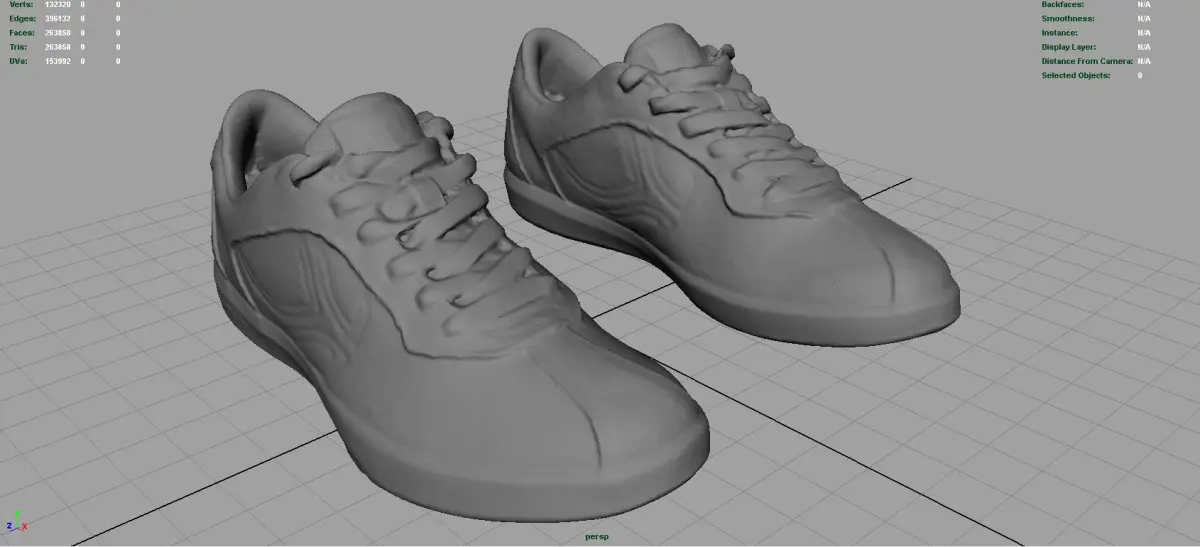This screenshot has height=547, width=1200.
Task: Click the "Faces:" HUD label
Action: tap(22, 33)
